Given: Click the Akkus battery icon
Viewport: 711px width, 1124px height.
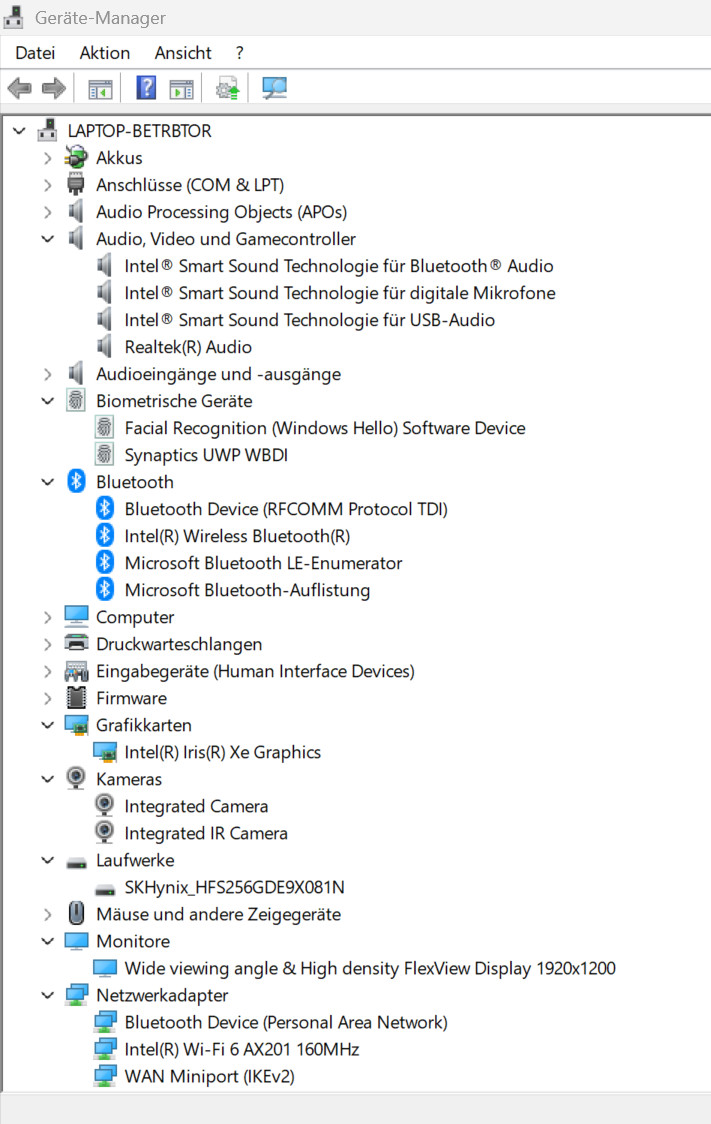Looking at the screenshot, I should tap(75, 158).
